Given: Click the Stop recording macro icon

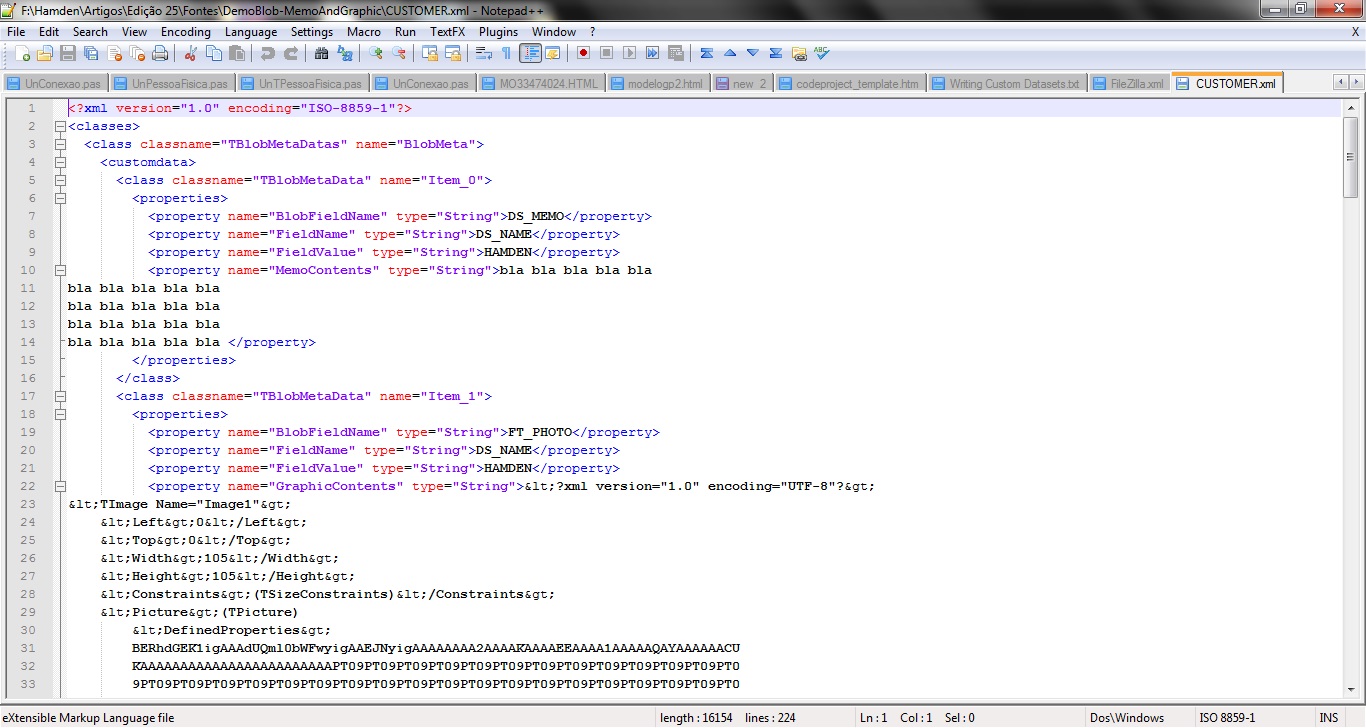Looking at the screenshot, I should (x=606, y=53).
